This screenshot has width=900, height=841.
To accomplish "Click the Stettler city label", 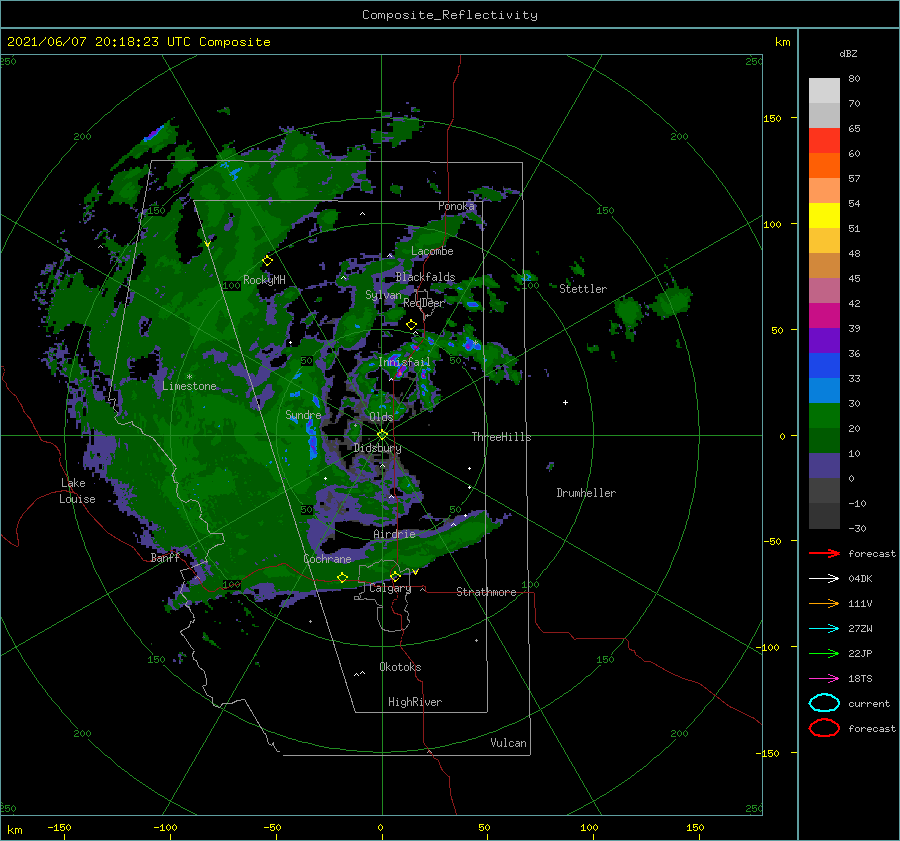I will coord(583,289).
